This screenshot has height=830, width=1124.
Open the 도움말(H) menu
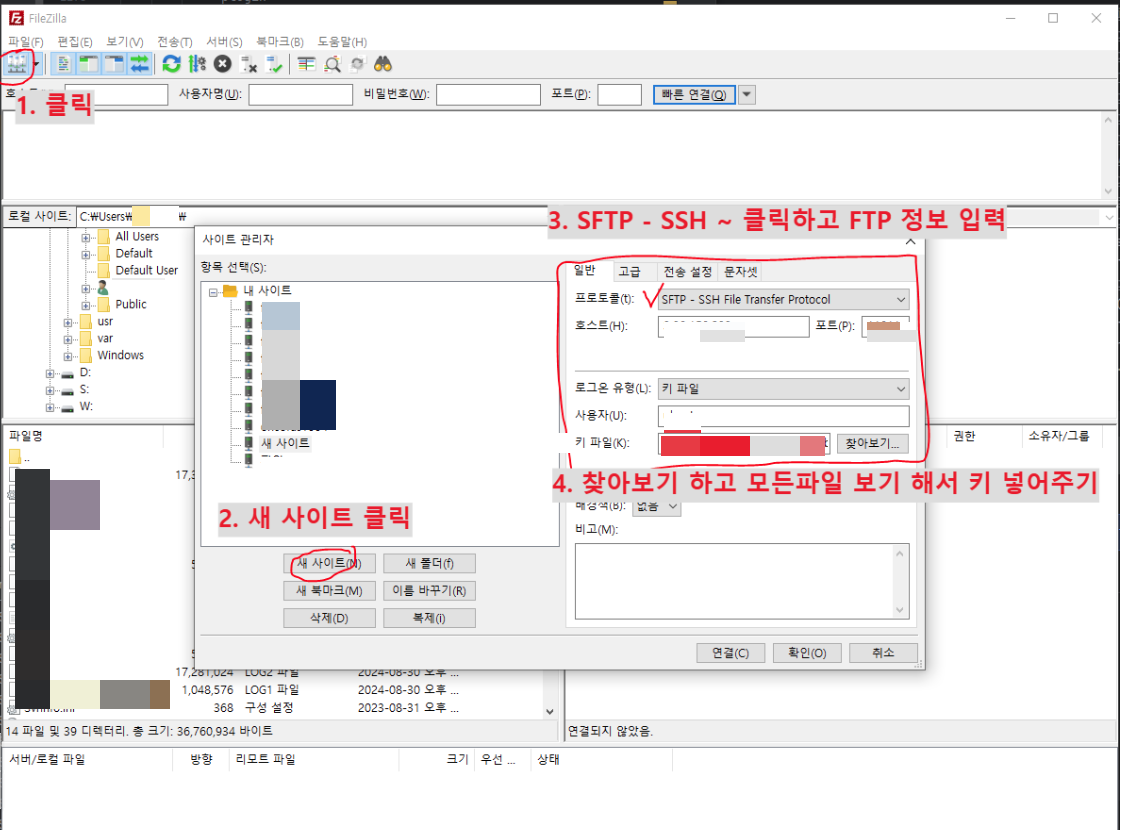coord(342,42)
